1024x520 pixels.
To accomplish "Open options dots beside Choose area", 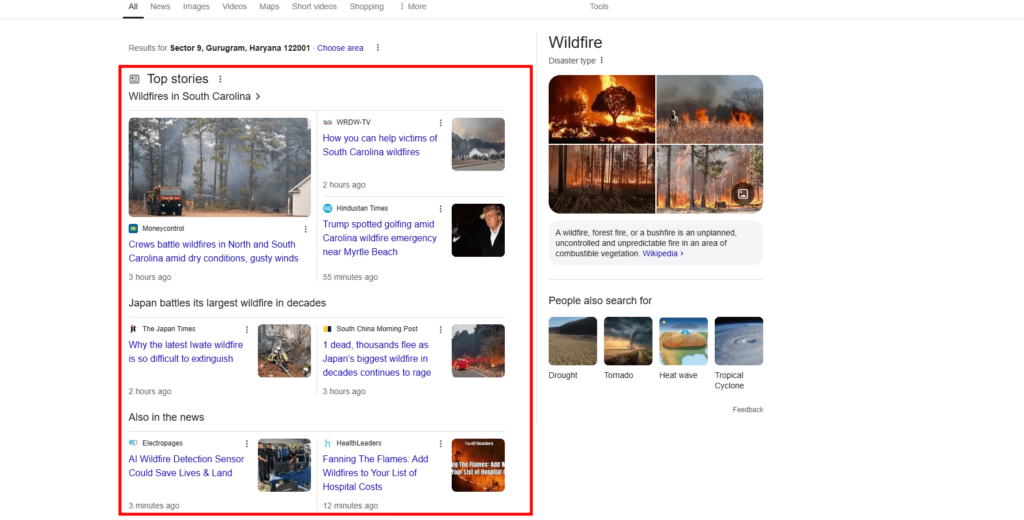I will (377, 48).
